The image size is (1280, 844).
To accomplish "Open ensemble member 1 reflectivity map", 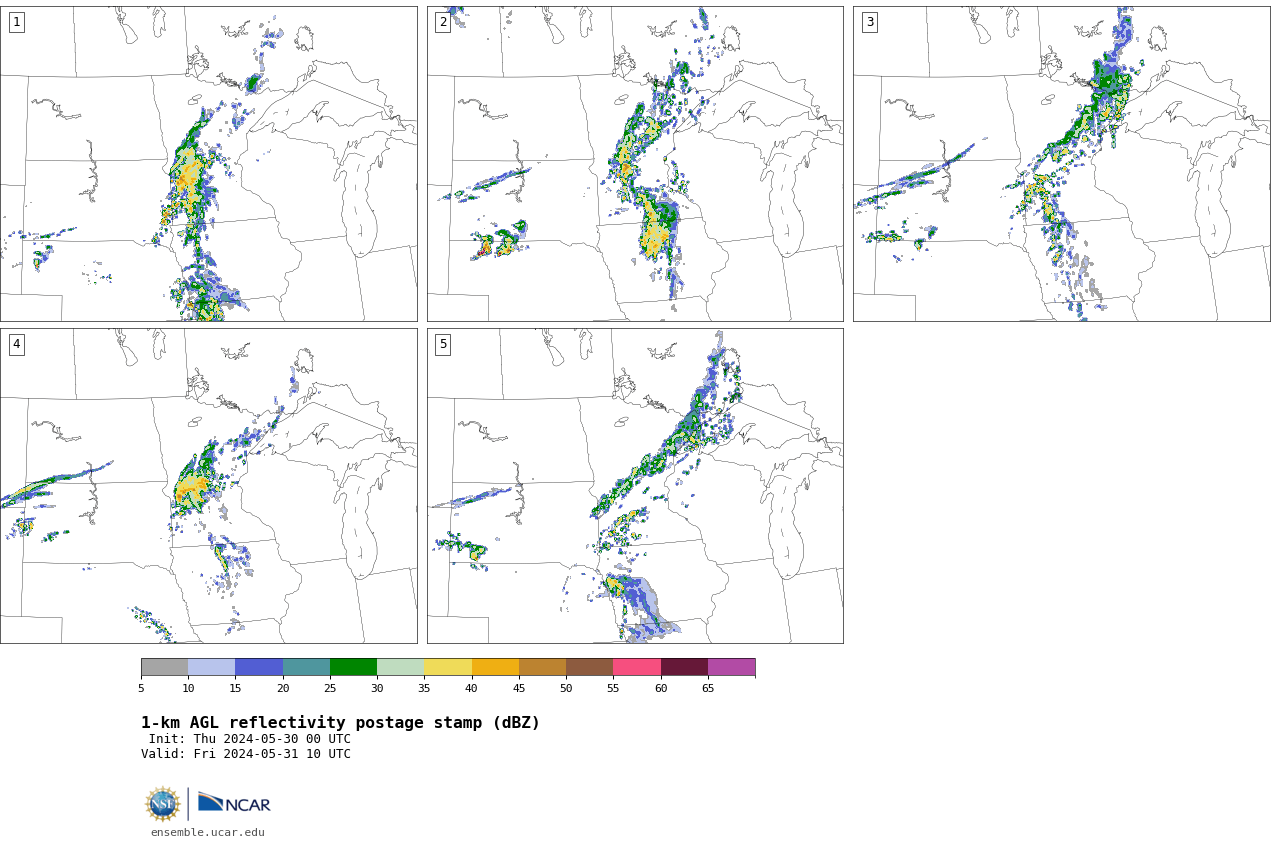I will coord(208,164).
